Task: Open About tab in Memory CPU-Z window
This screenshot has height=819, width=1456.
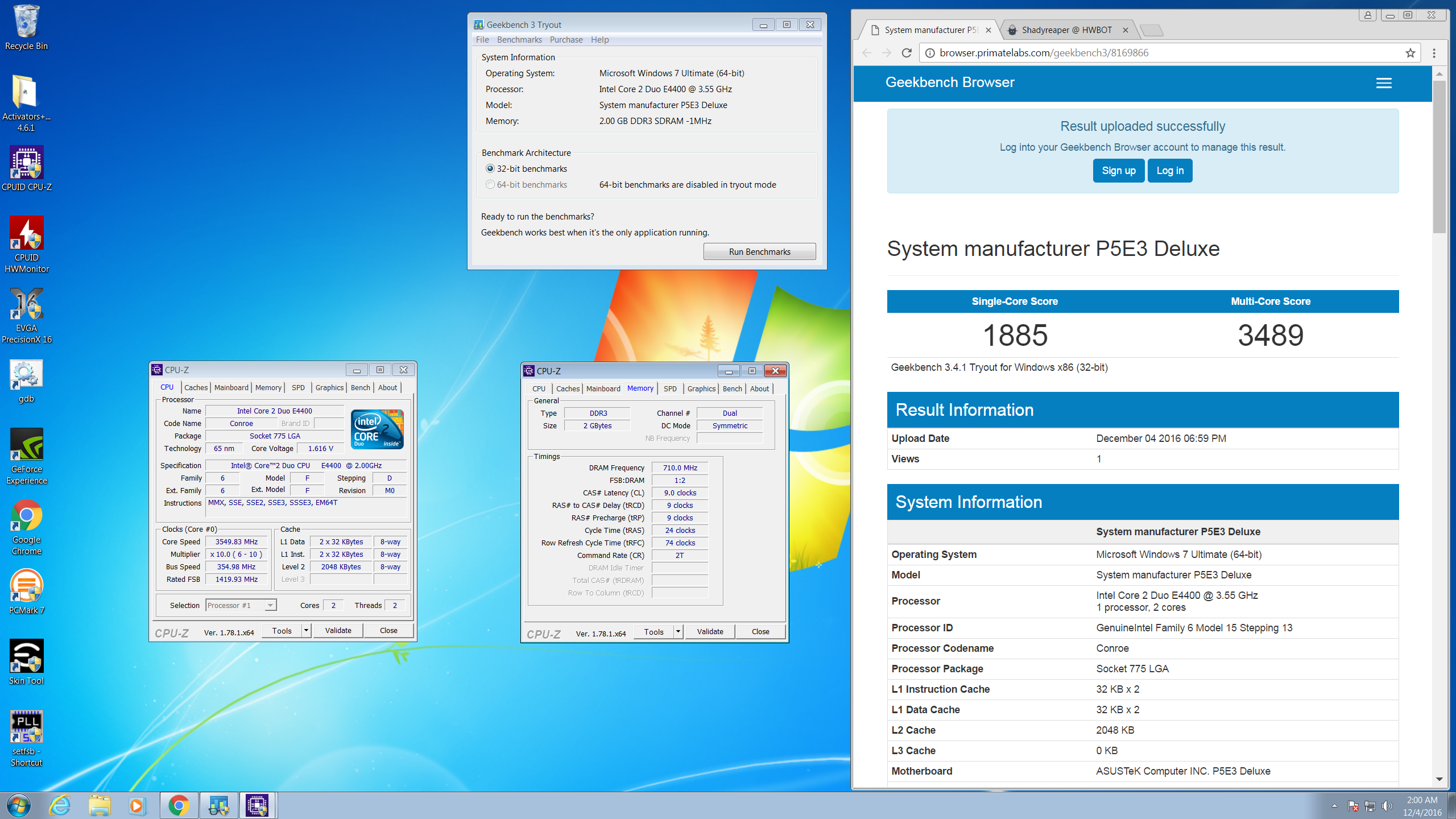Action: click(x=759, y=388)
